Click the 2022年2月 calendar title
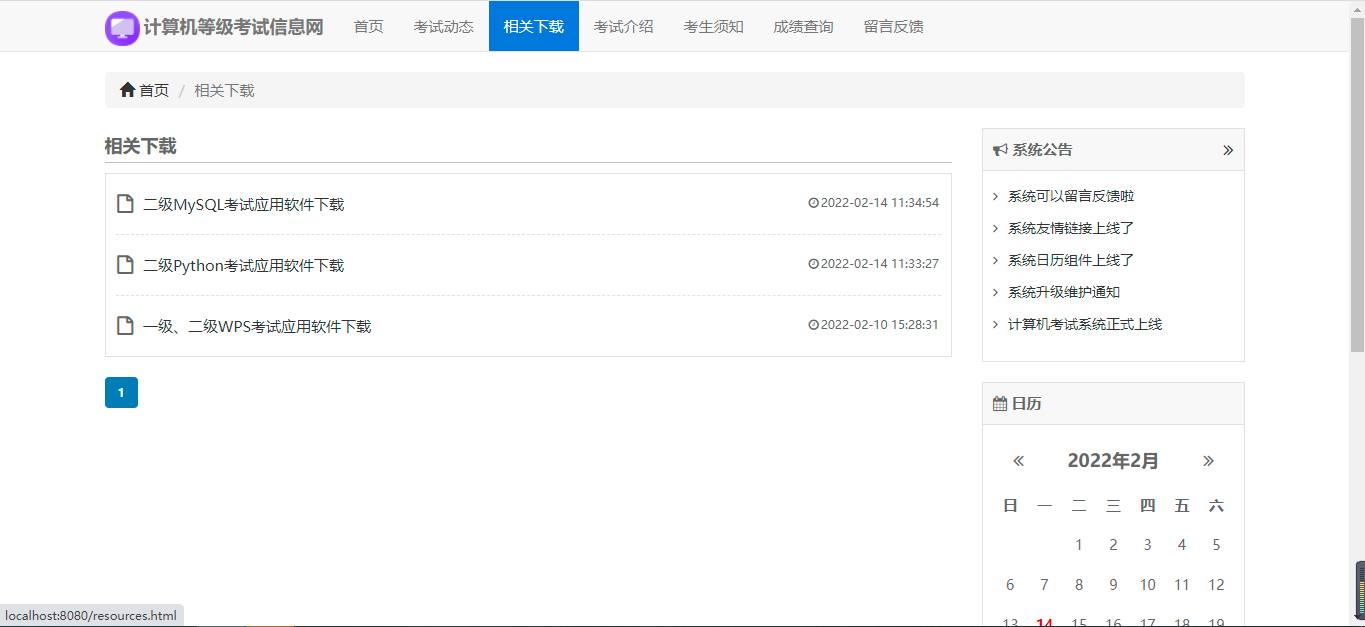Image resolution: width=1365 pixels, height=627 pixels. click(x=1113, y=461)
